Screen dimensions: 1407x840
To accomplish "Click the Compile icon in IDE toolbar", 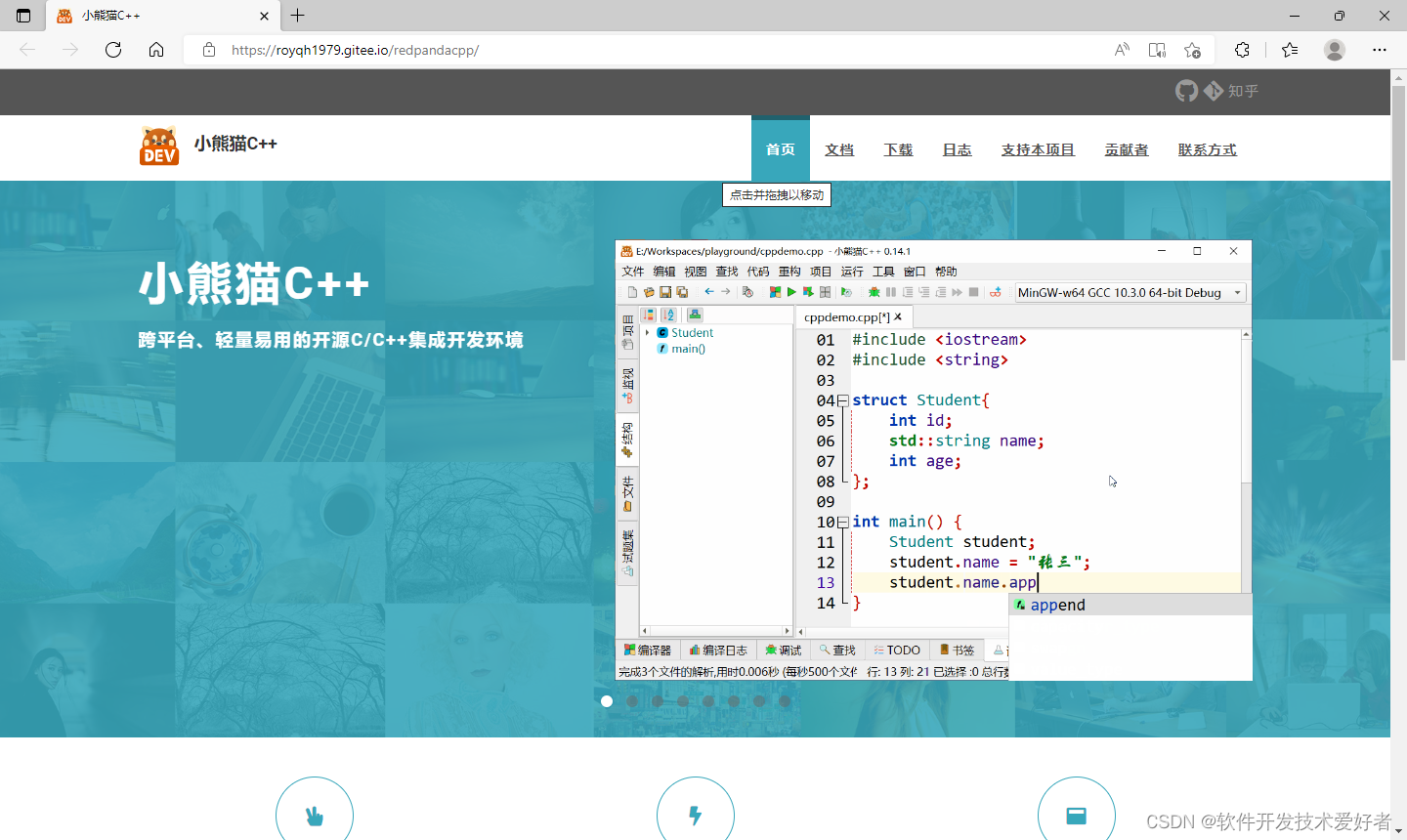I will tap(775, 292).
